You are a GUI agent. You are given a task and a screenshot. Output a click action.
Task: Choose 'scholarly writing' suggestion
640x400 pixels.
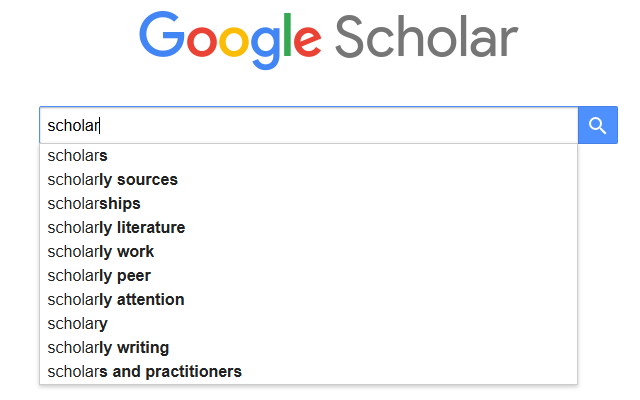click(108, 348)
